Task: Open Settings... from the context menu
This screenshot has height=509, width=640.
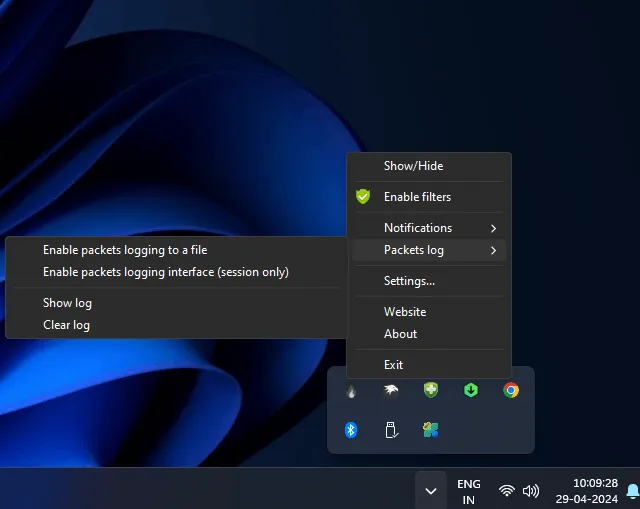Action: (x=409, y=281)
